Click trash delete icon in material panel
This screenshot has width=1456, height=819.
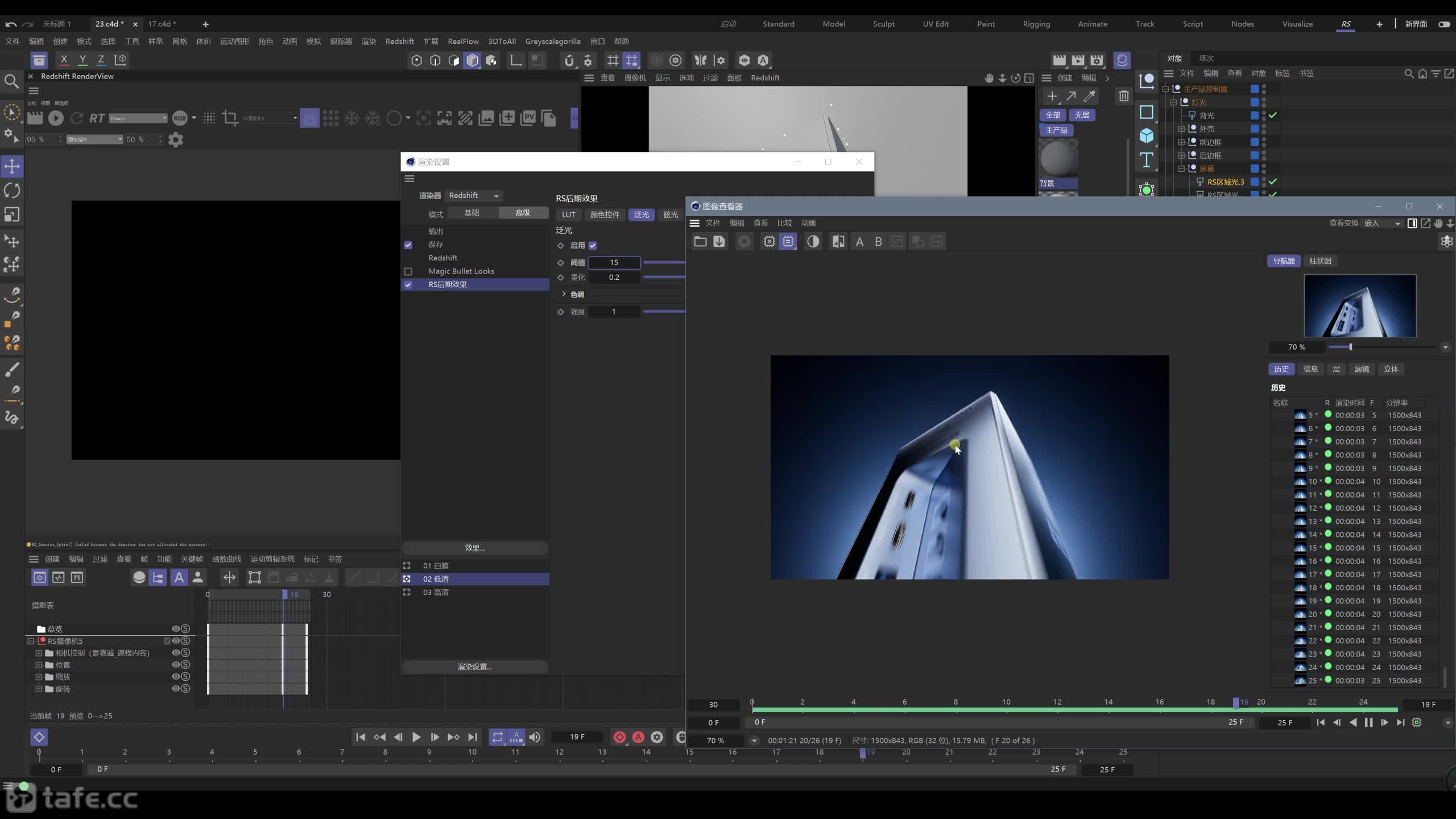1124,96
